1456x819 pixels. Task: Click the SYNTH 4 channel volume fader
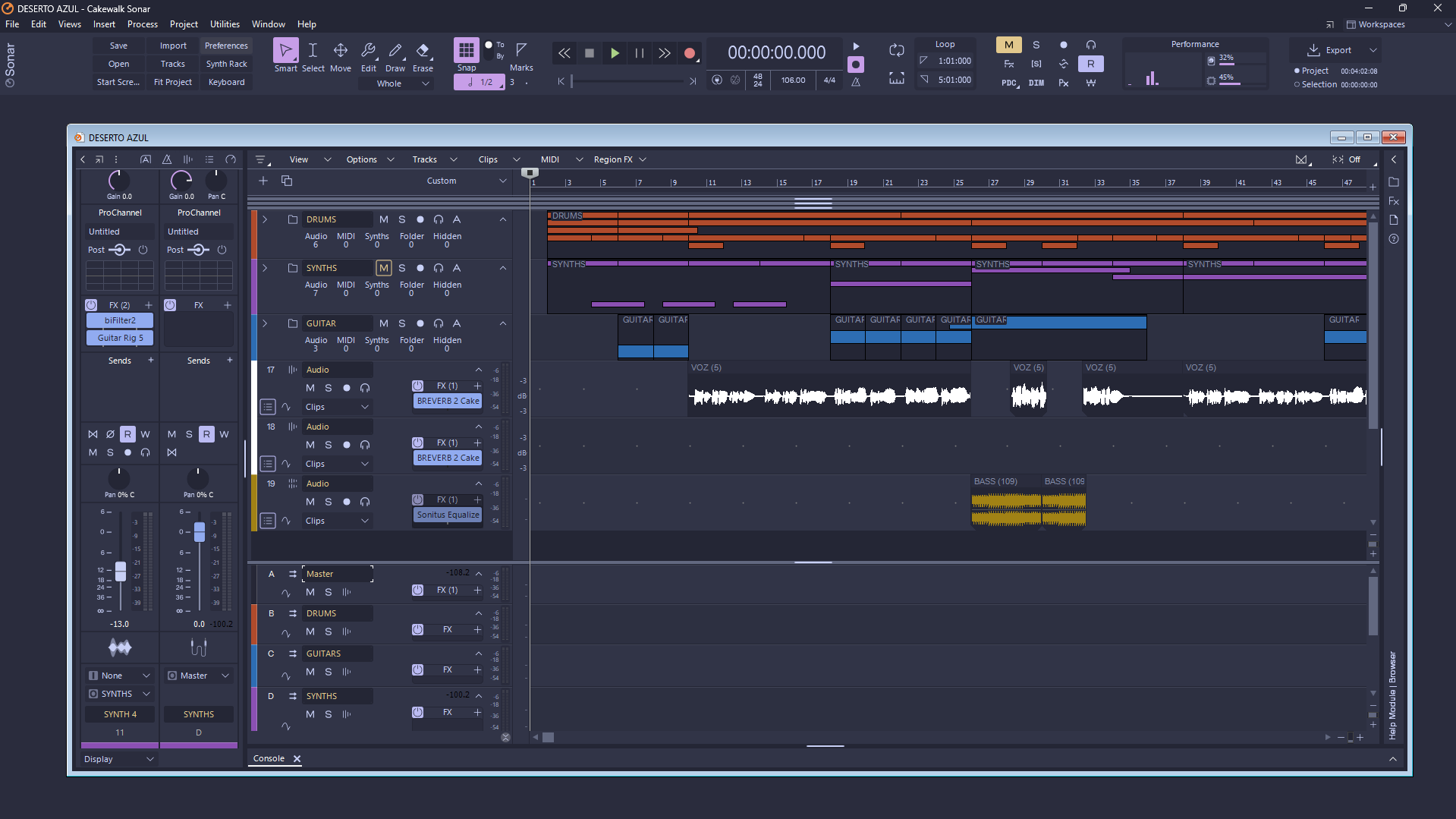[x=120, y=571]
